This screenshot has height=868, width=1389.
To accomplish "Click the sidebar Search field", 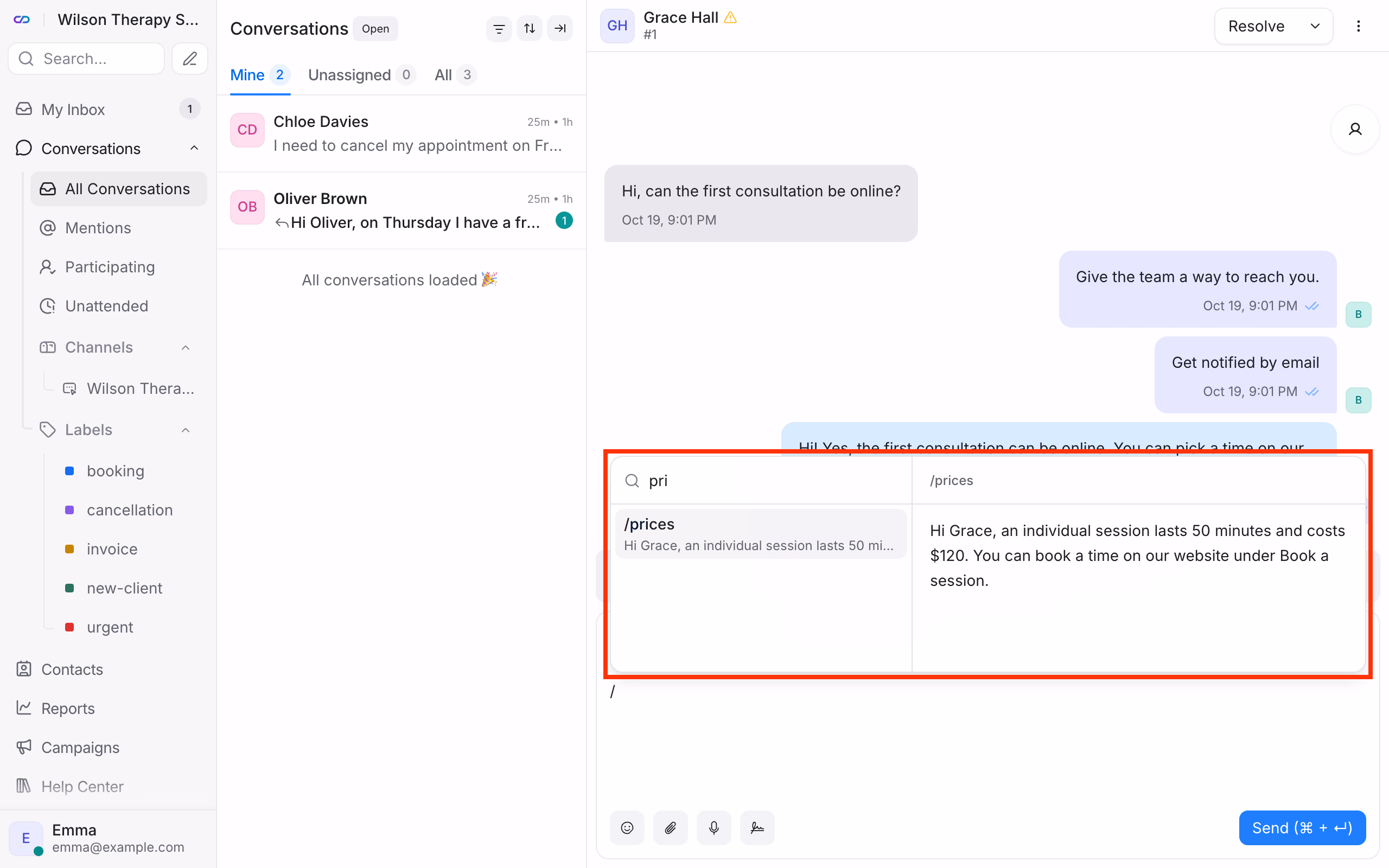I will [x=87, y=59].
